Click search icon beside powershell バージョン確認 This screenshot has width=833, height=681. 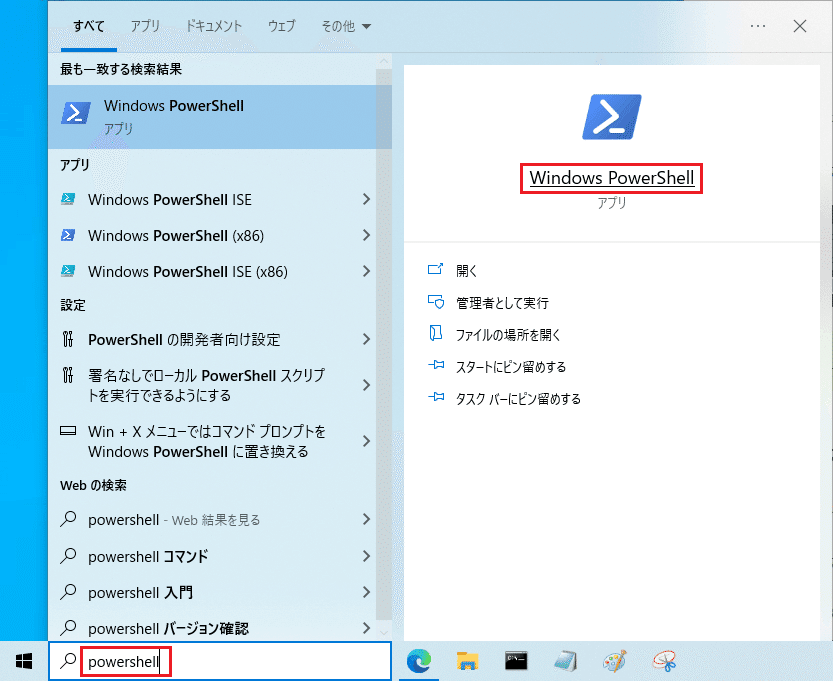click(x=69, y=628)
